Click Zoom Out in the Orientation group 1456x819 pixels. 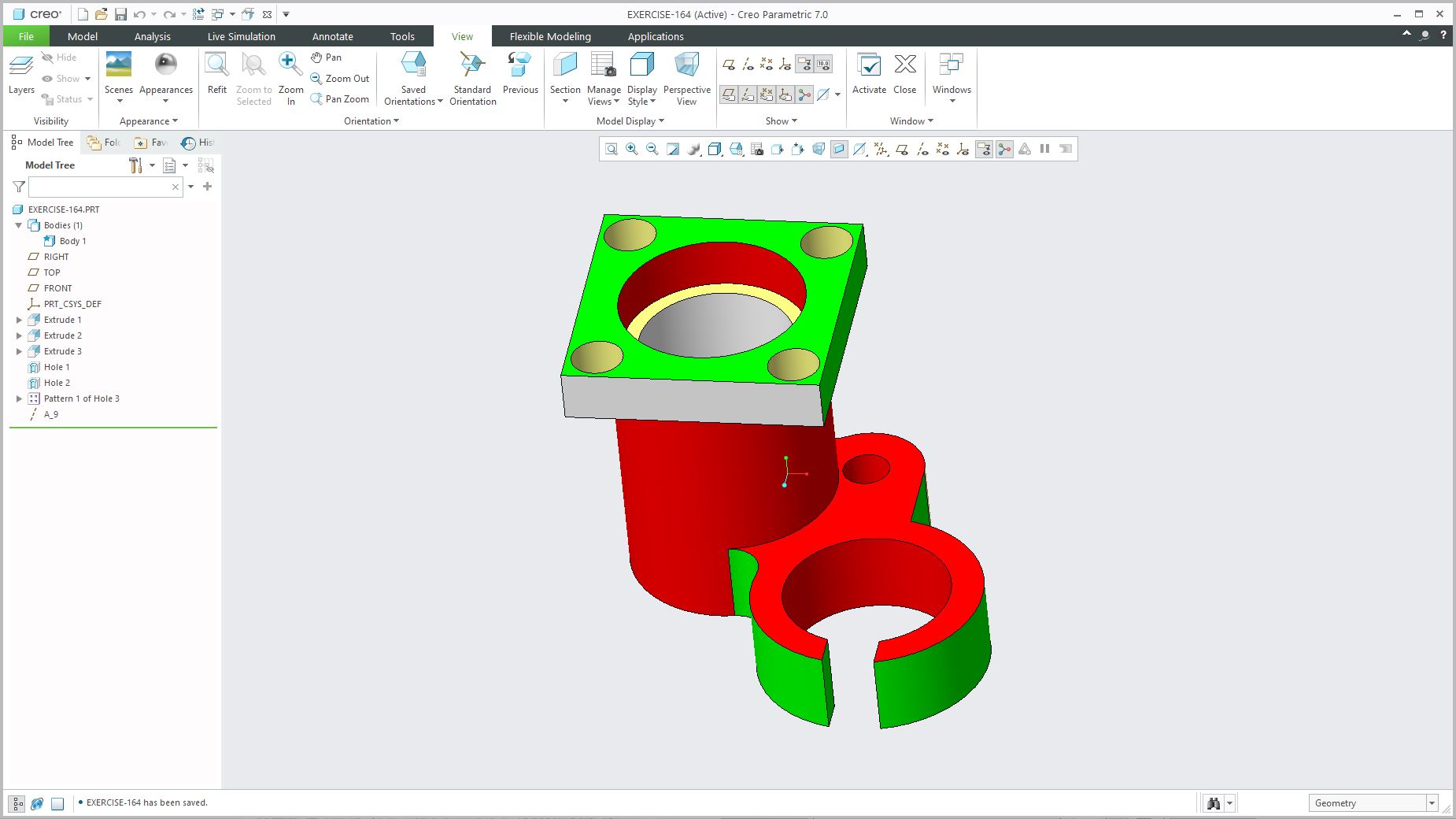click(x=339, y=79)
